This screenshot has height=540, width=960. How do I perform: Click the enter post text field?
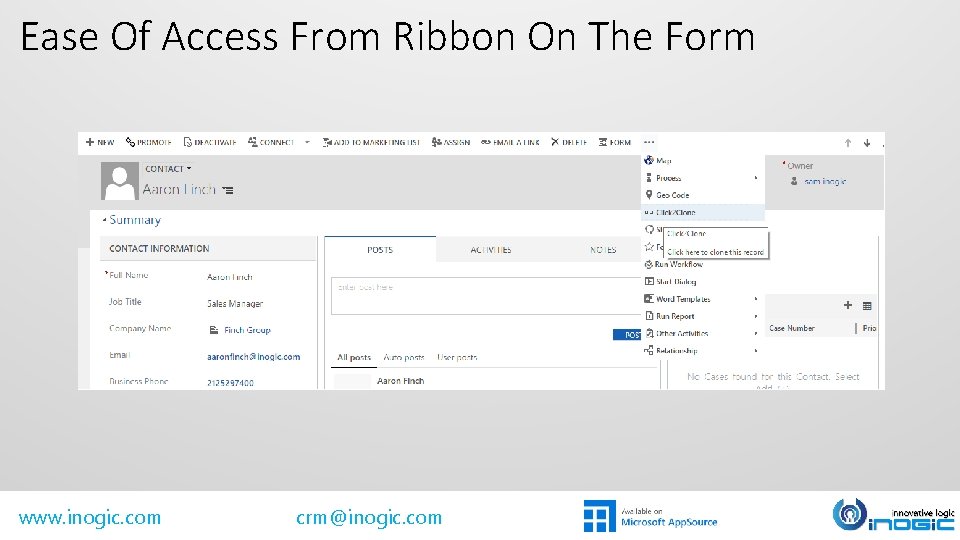pyautogui.click(x=486, y=296)
